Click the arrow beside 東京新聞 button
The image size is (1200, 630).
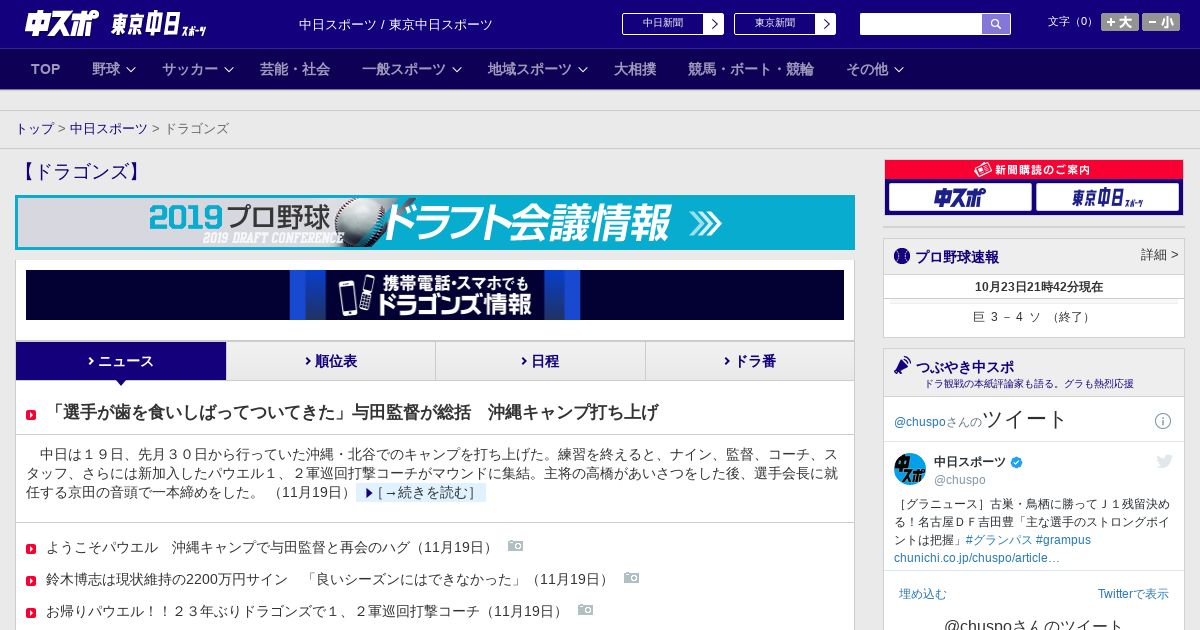pos(825,24)
